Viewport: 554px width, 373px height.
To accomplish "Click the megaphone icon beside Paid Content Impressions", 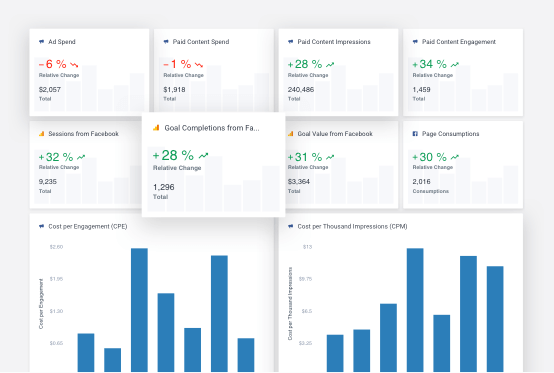I will (290, 42).
